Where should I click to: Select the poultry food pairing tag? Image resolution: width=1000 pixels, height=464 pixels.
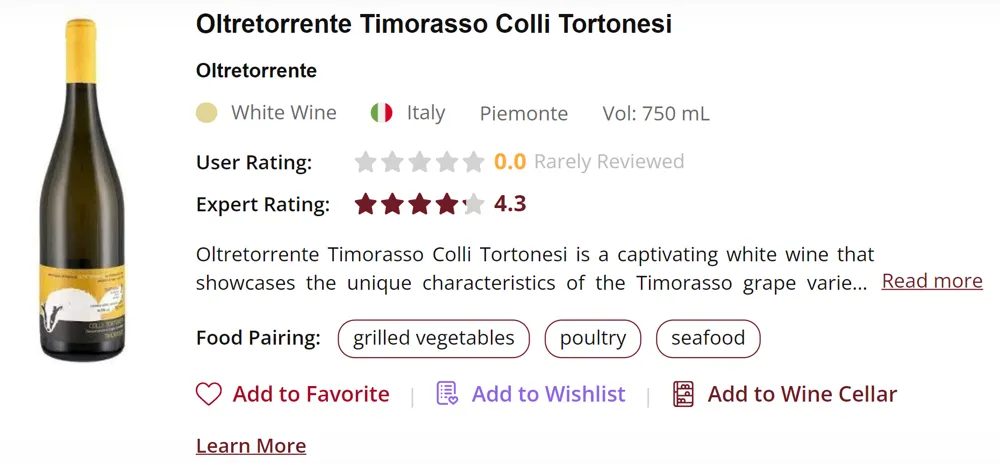pyautogui.click(x=593, y=338)
